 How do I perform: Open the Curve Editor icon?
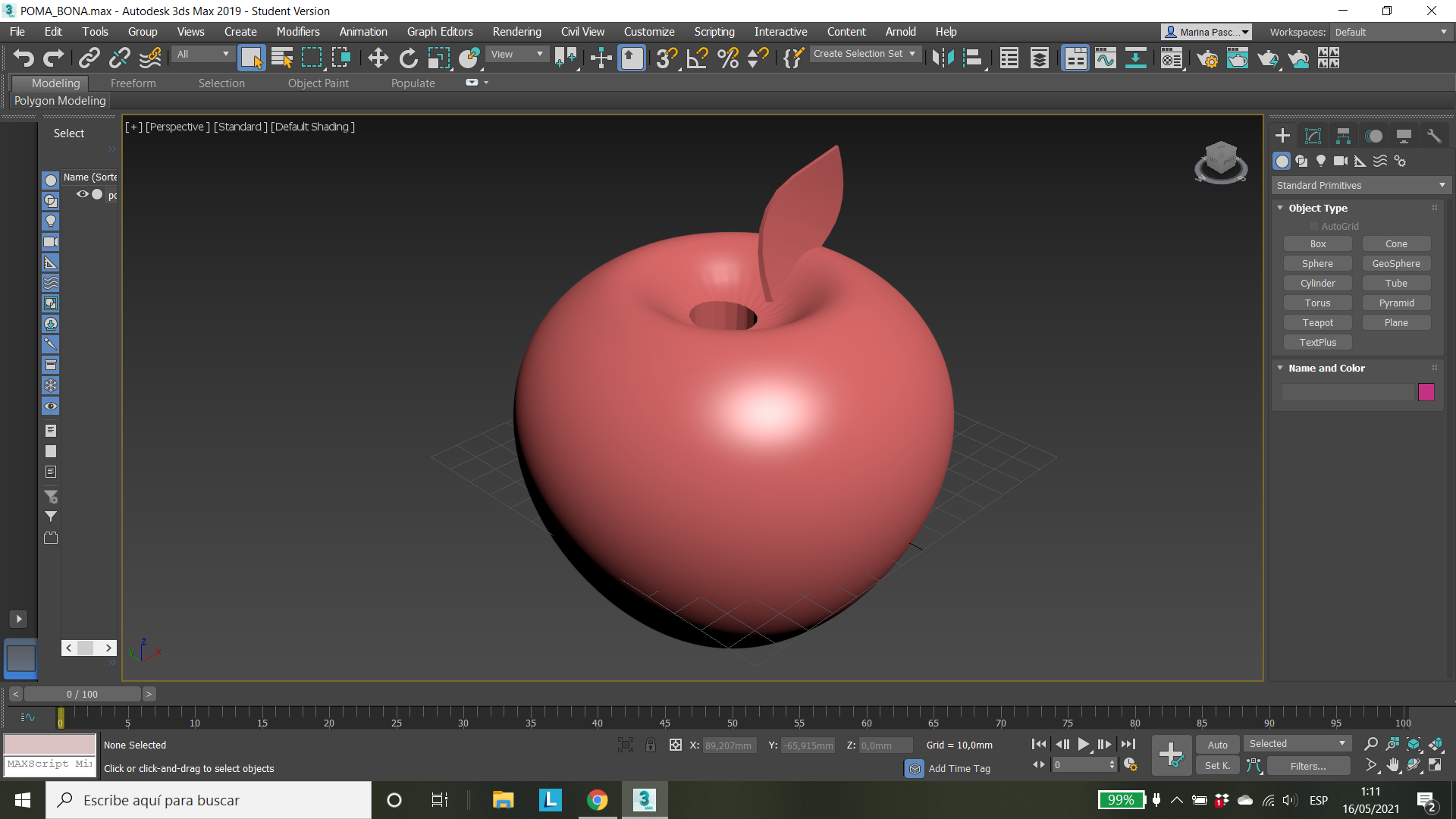point(1105,58)
